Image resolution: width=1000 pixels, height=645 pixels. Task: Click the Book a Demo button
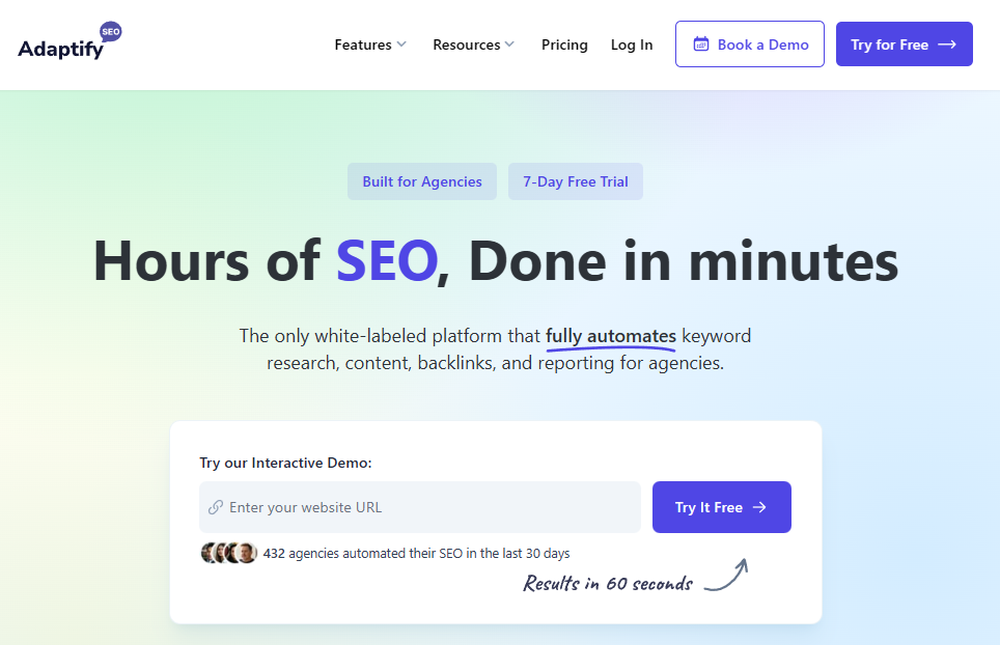[749, 44]
